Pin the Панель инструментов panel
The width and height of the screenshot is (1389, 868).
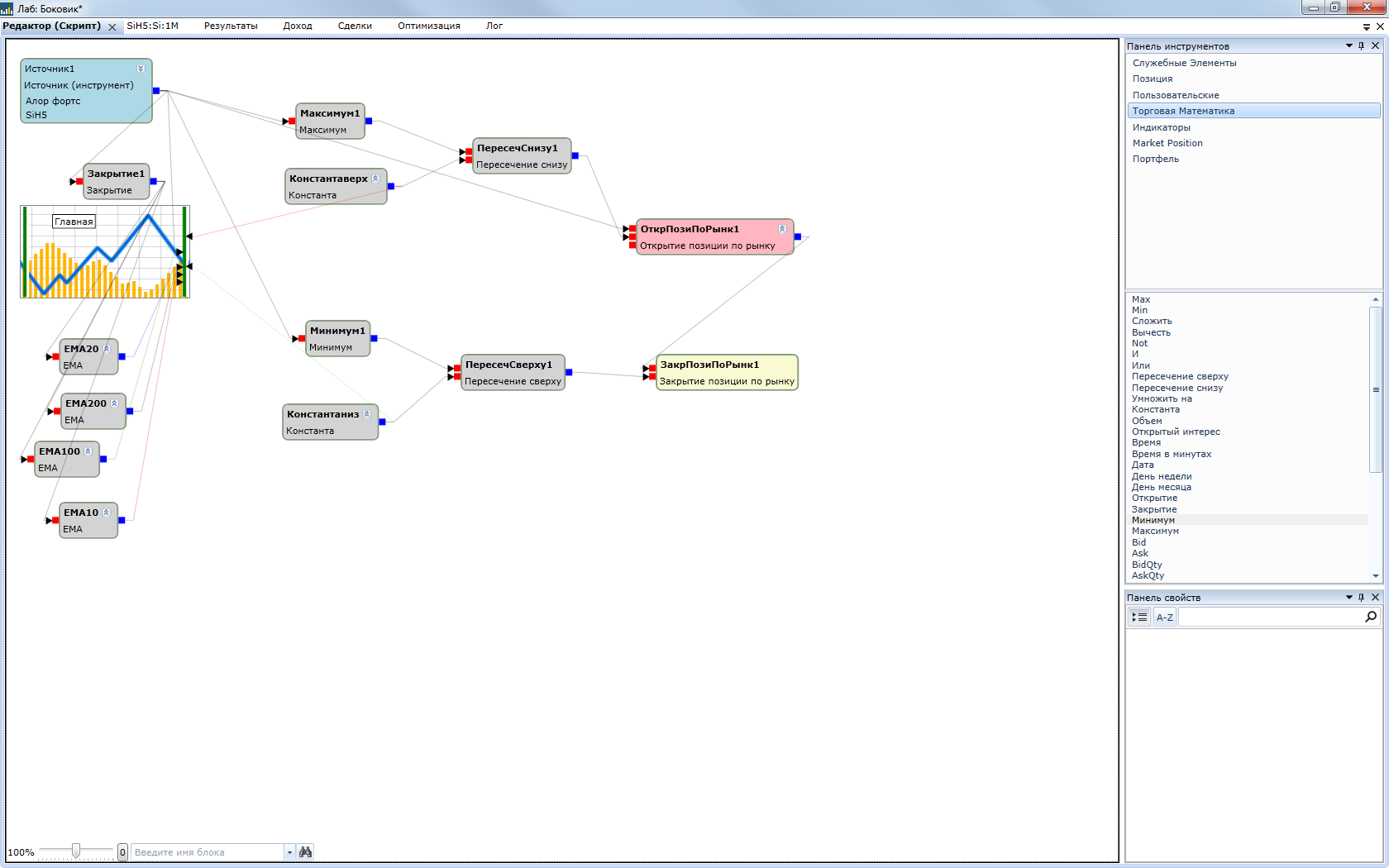[x=1361, y=45]
